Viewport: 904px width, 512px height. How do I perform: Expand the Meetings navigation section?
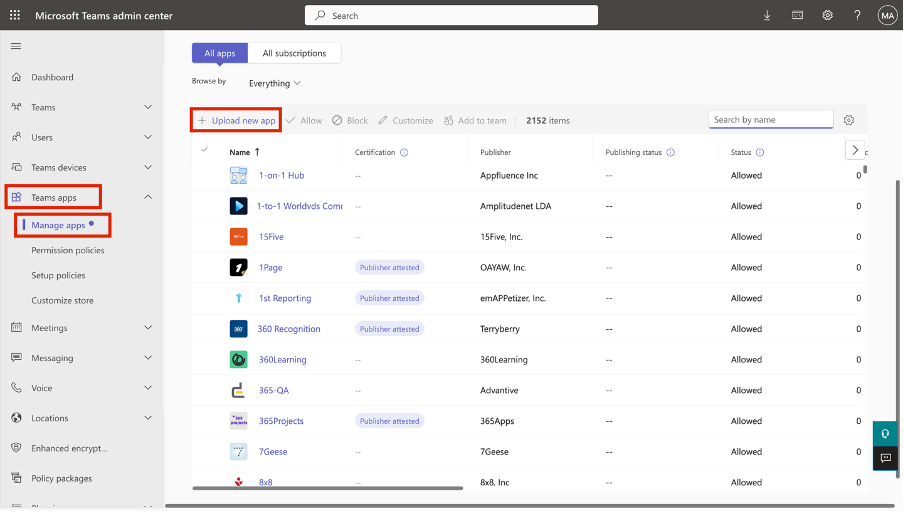148,327
